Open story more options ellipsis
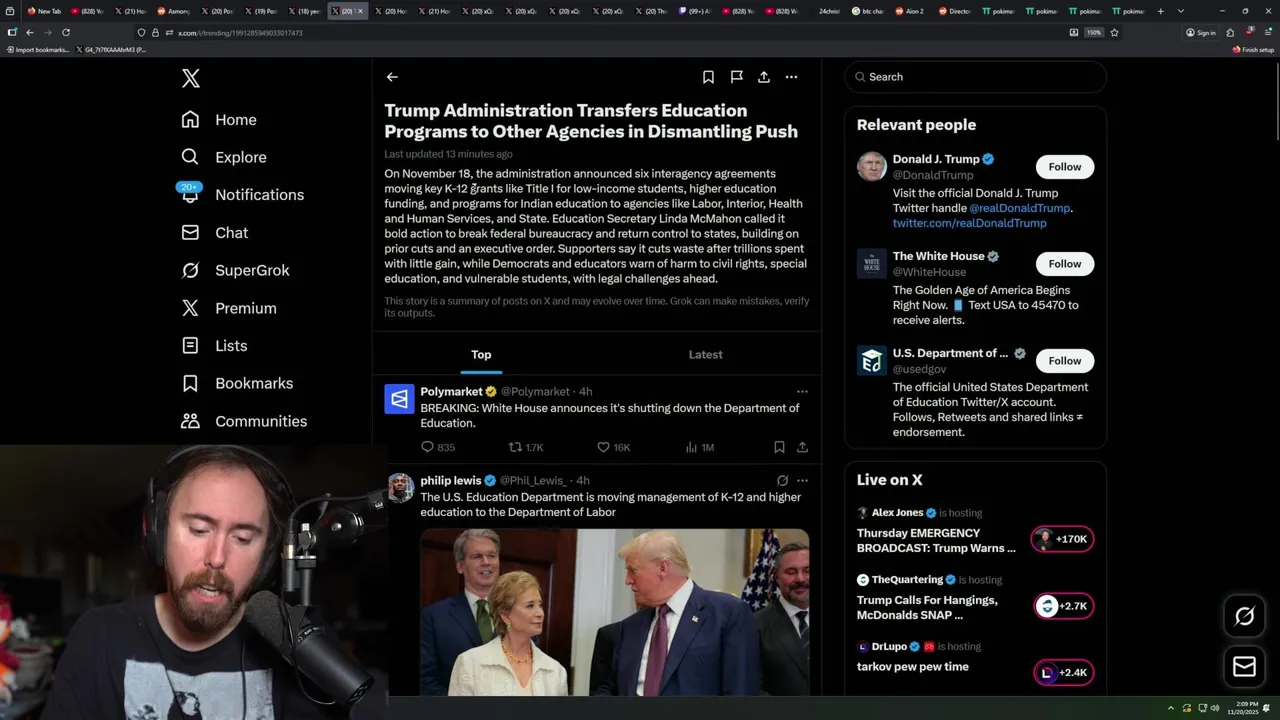The image size is (1280, 720). coord(791,77)
